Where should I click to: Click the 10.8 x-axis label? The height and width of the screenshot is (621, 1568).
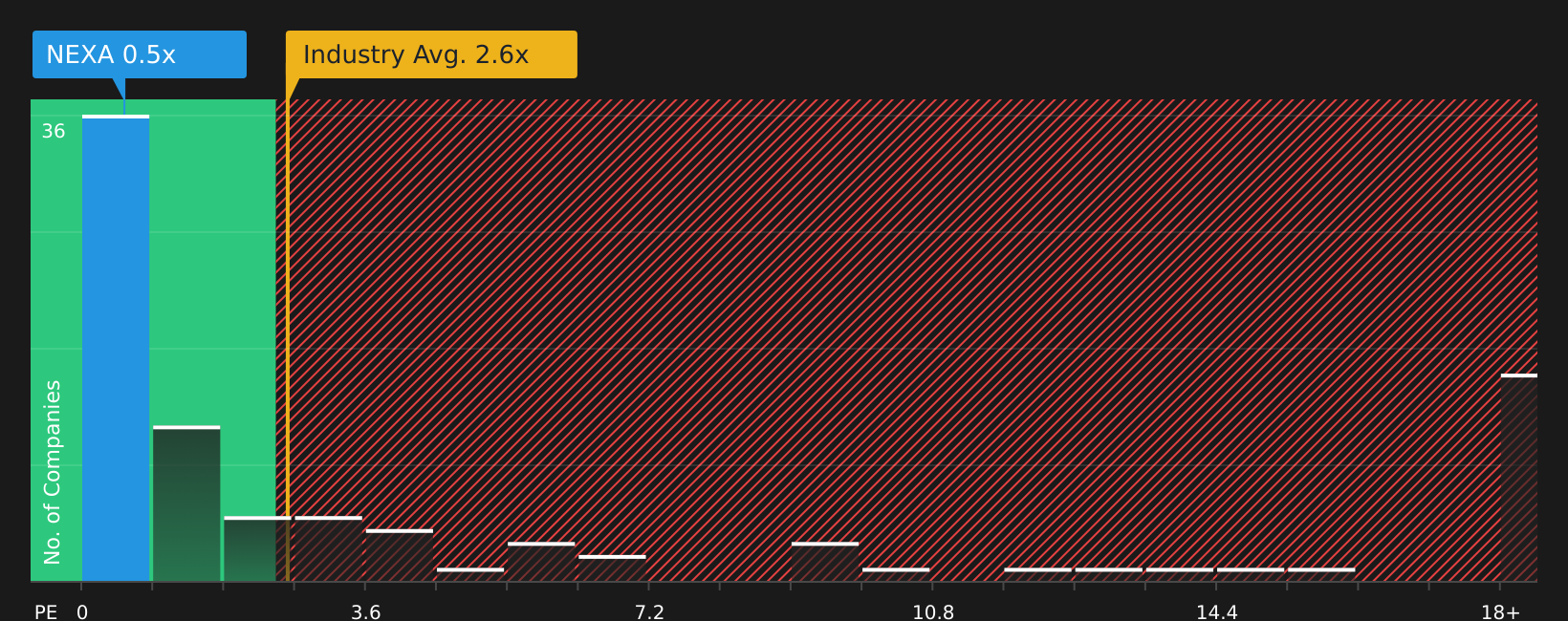coord(933,612)
